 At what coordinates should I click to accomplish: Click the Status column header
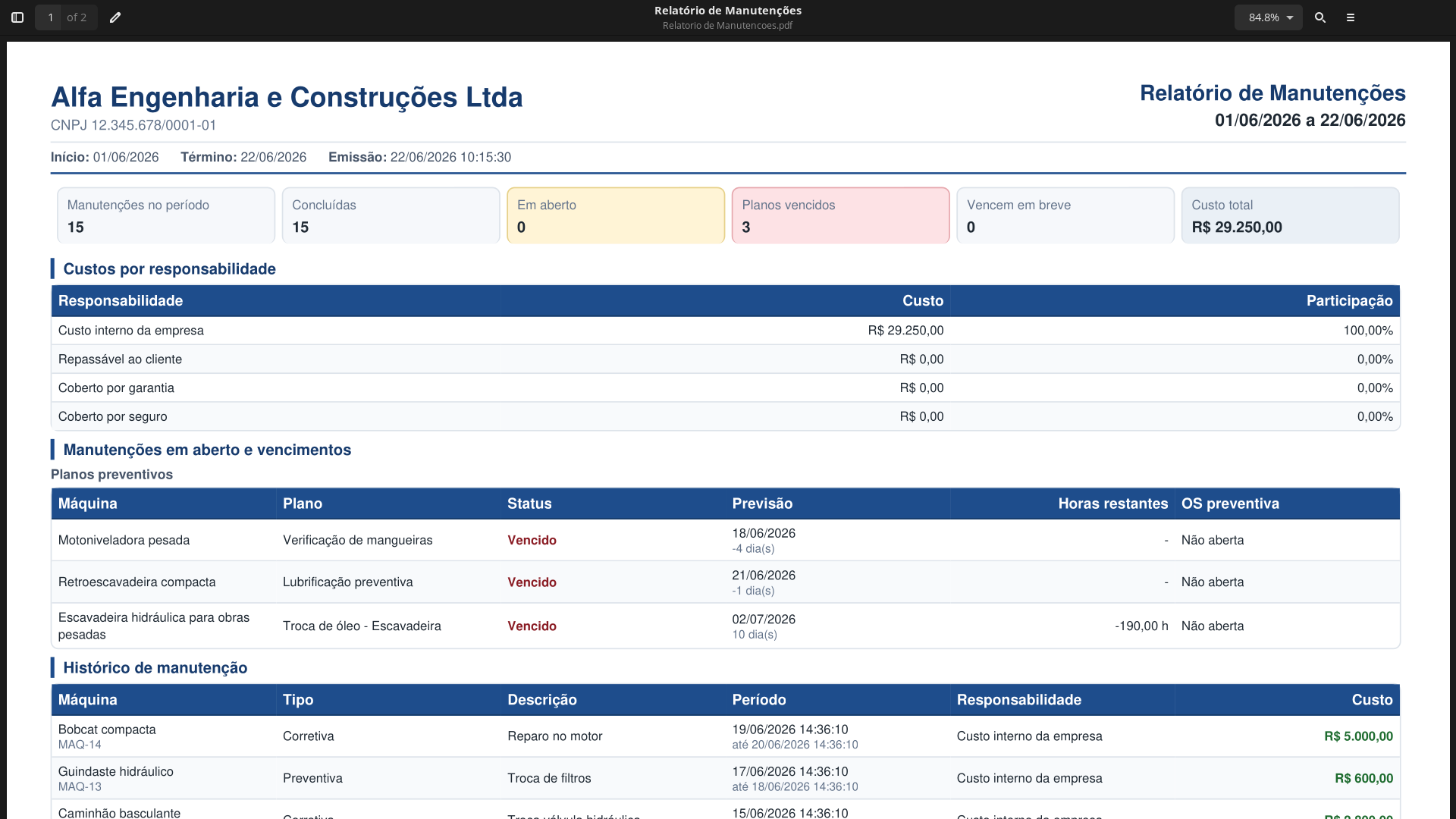(529, 504)
